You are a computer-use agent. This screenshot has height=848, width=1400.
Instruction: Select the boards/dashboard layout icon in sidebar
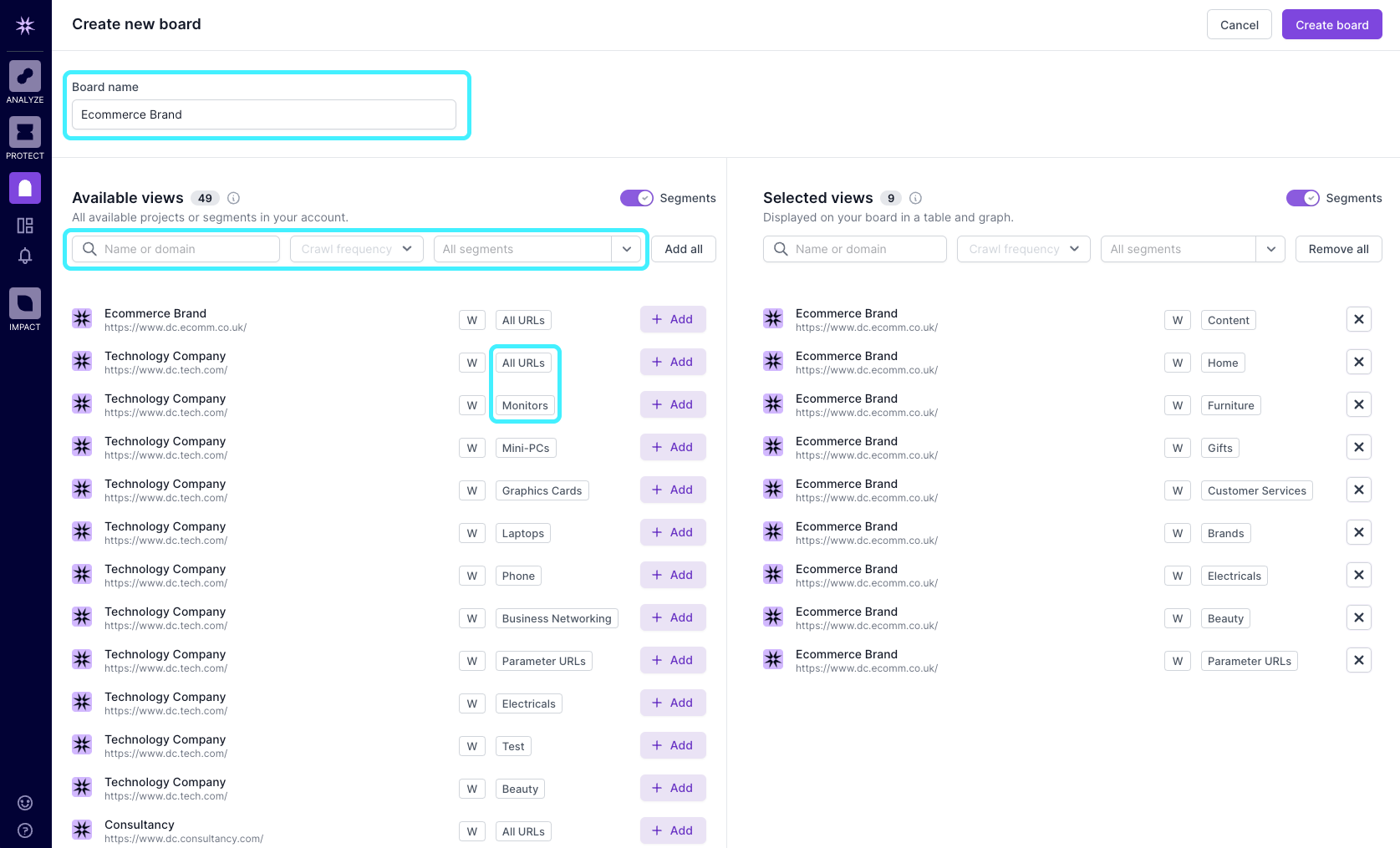[24, 225]
